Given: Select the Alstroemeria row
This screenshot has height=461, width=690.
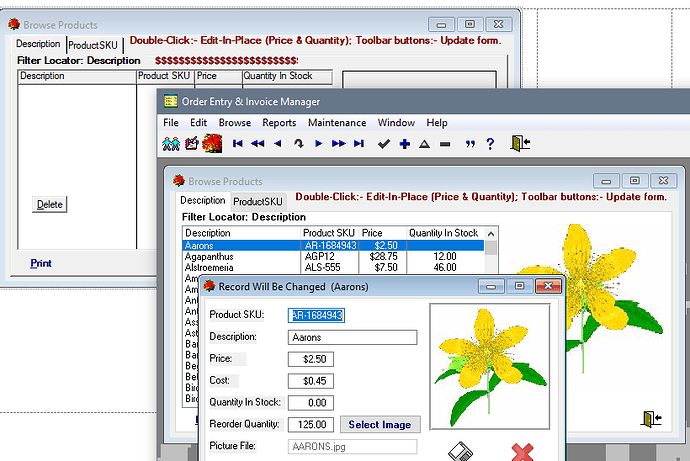Looking at the screenshot, I should tap(333, 267).
